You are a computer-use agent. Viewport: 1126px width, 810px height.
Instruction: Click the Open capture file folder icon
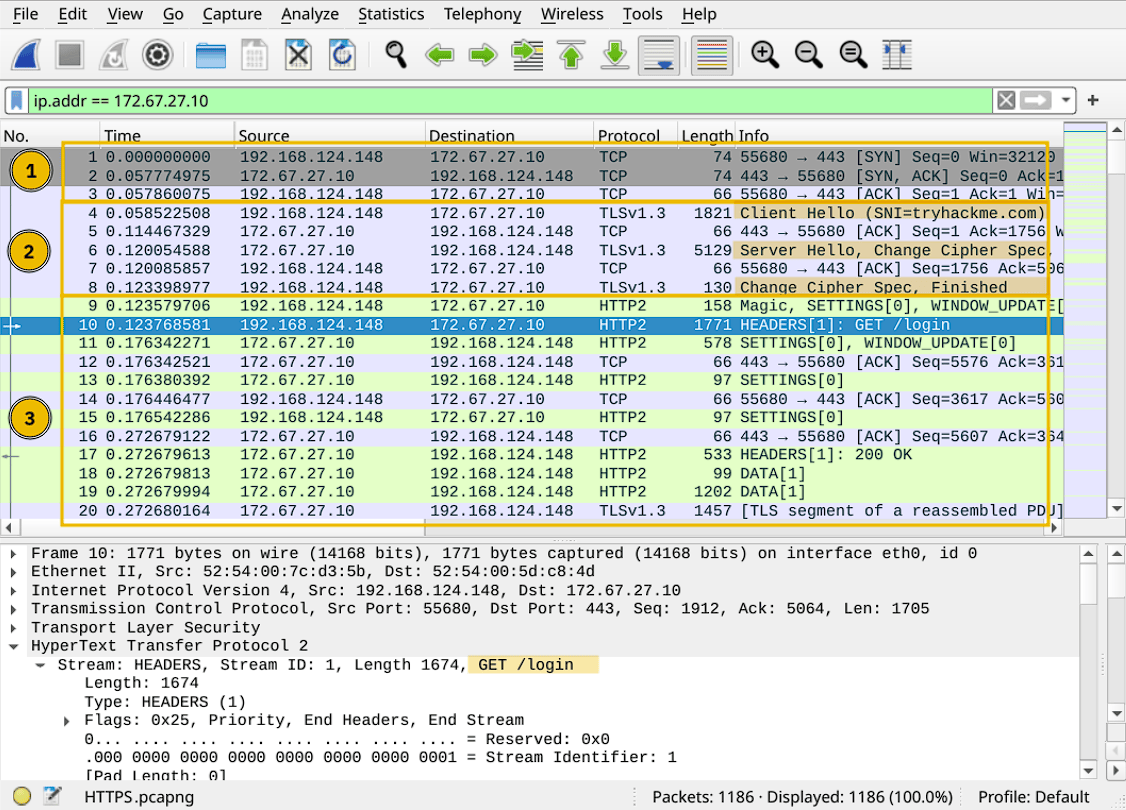[x=210, y=55]
